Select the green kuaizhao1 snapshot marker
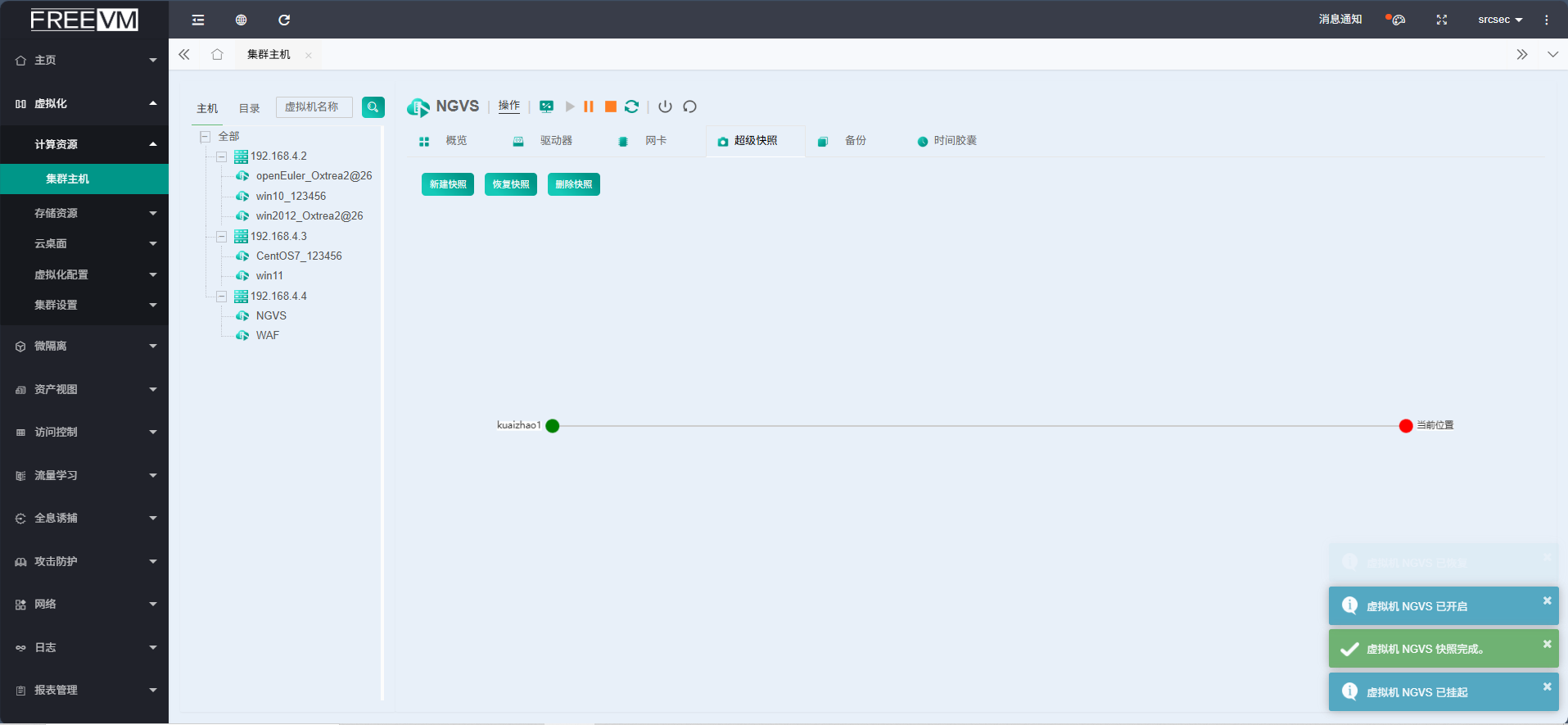This screenshot has width=1568, height=725. click(x=553, y=426)
